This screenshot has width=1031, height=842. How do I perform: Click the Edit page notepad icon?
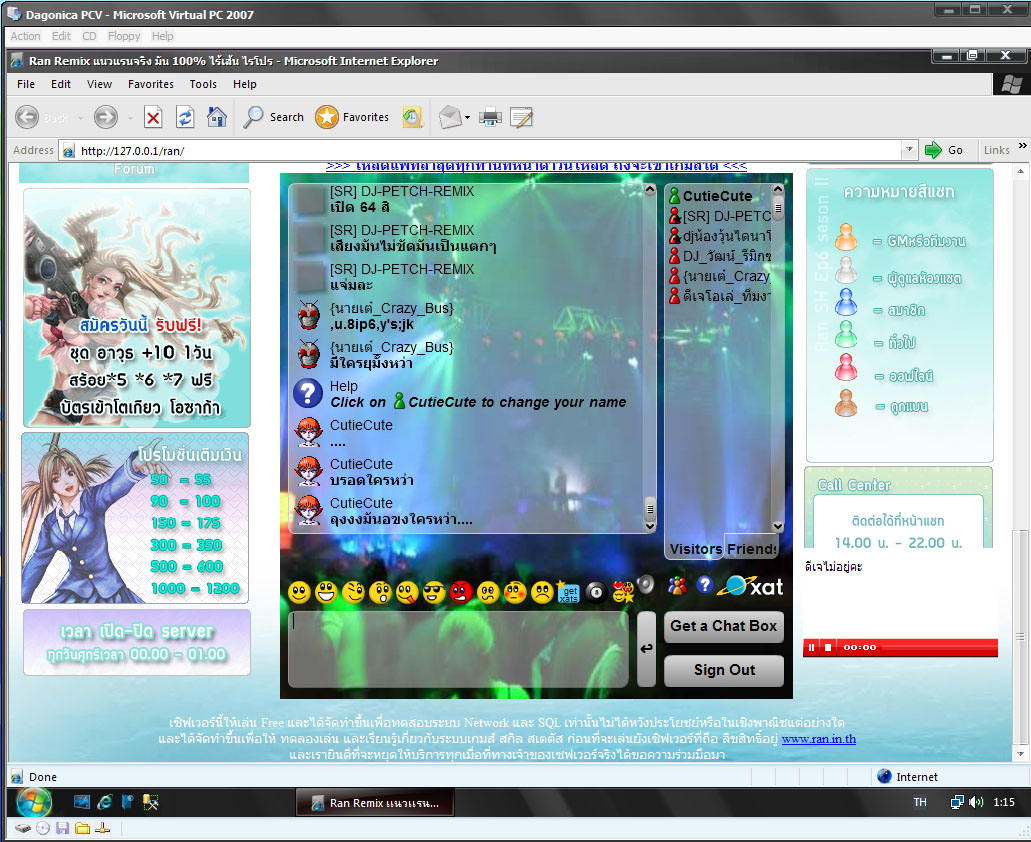(521, 118)
